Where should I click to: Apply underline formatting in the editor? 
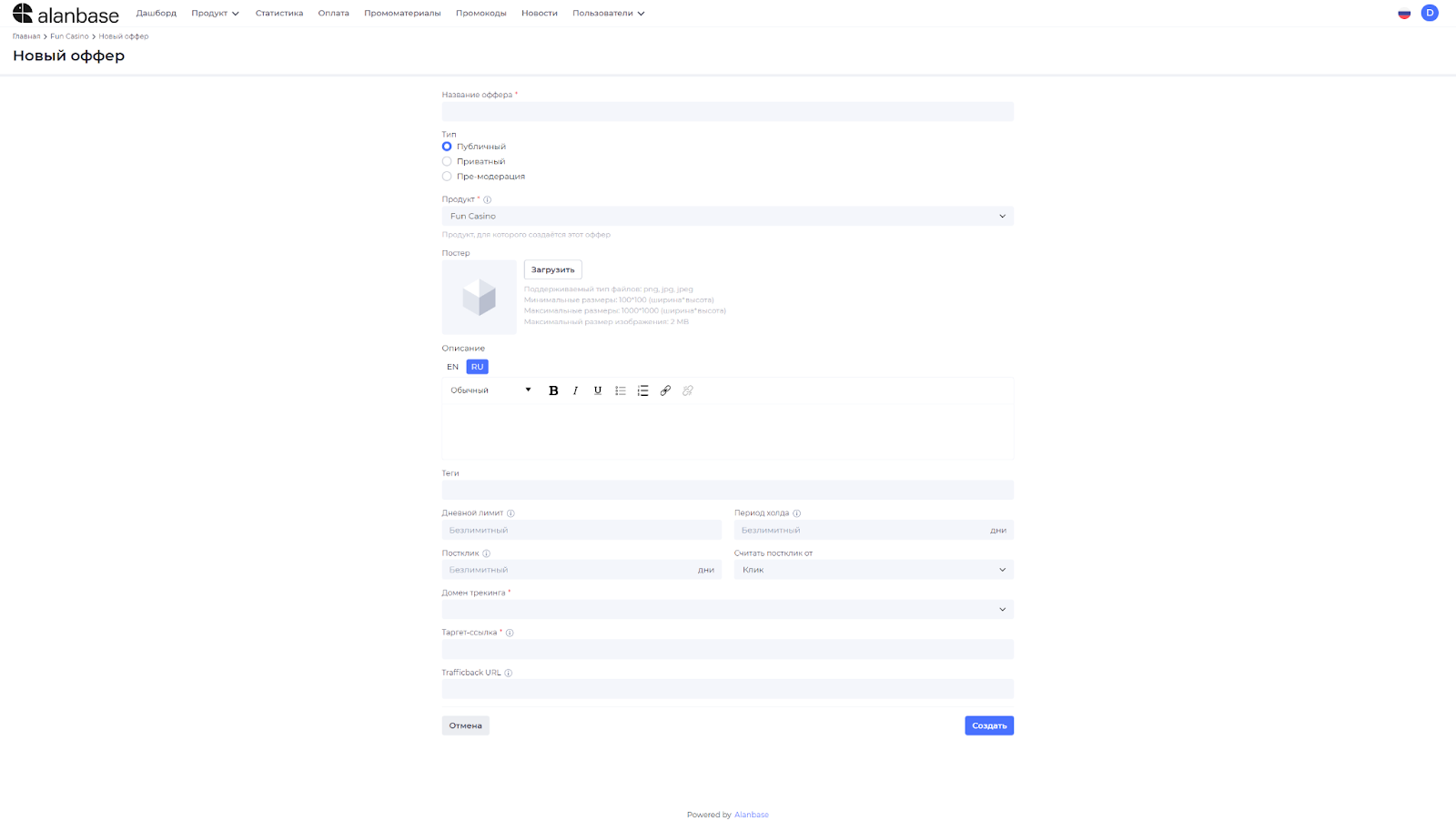[598, 390]
